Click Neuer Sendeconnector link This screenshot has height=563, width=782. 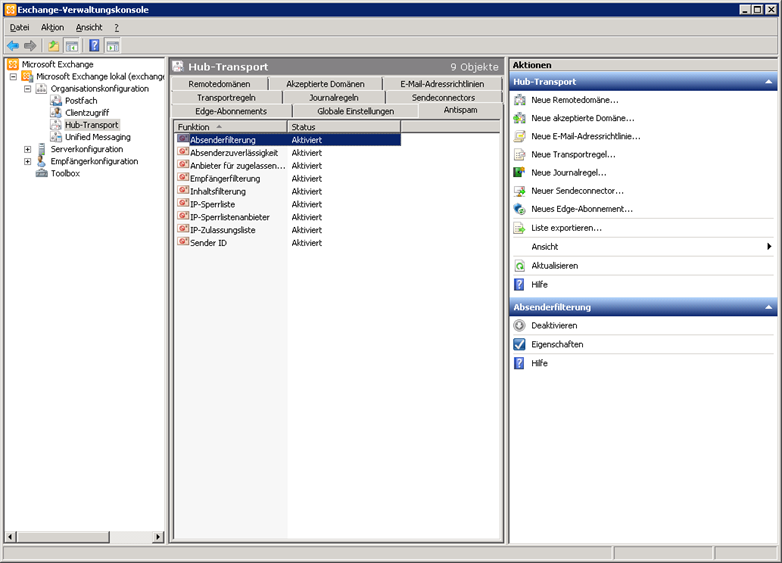click(x=577, y=191)
